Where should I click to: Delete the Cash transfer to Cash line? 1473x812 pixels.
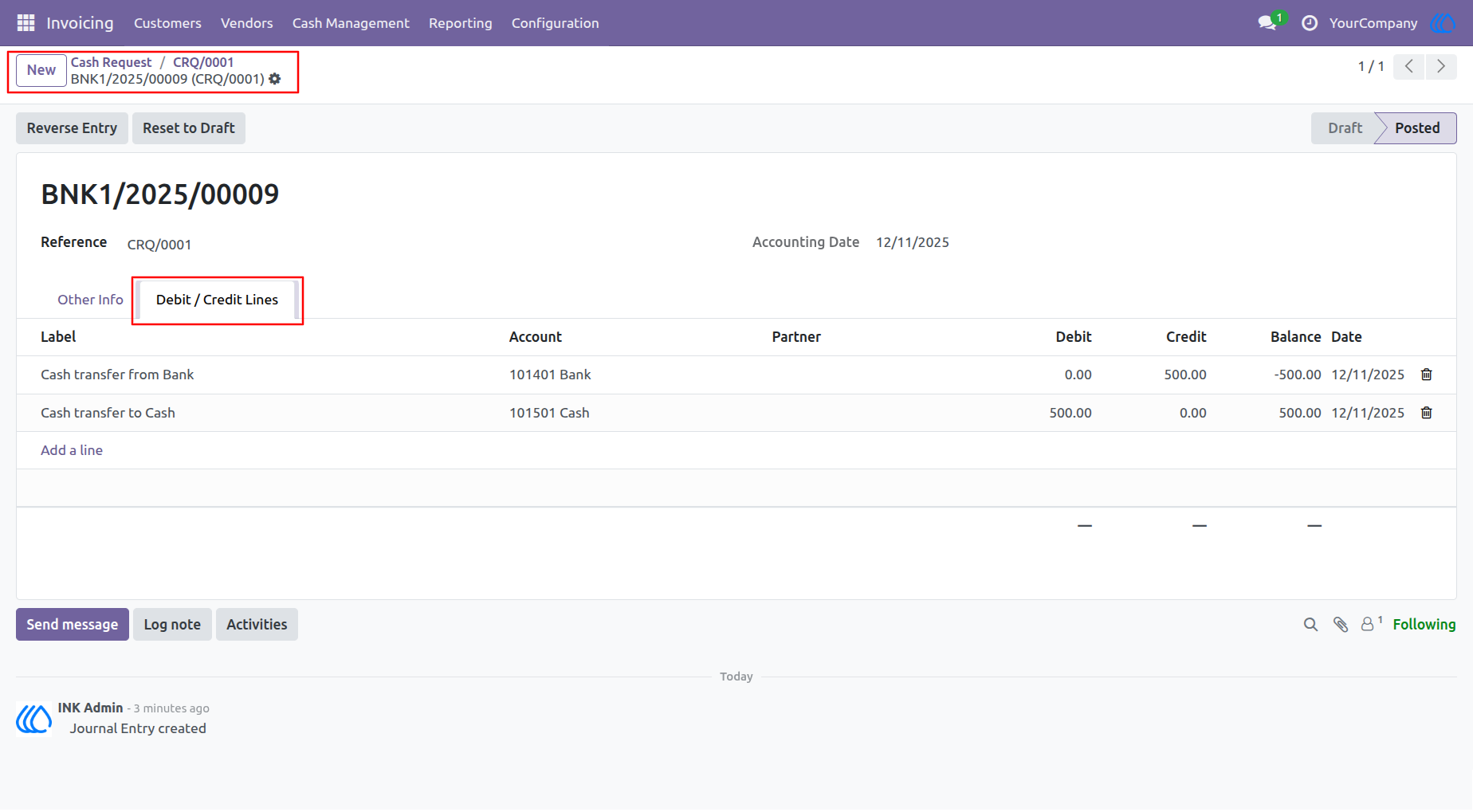click(1427, 413)
